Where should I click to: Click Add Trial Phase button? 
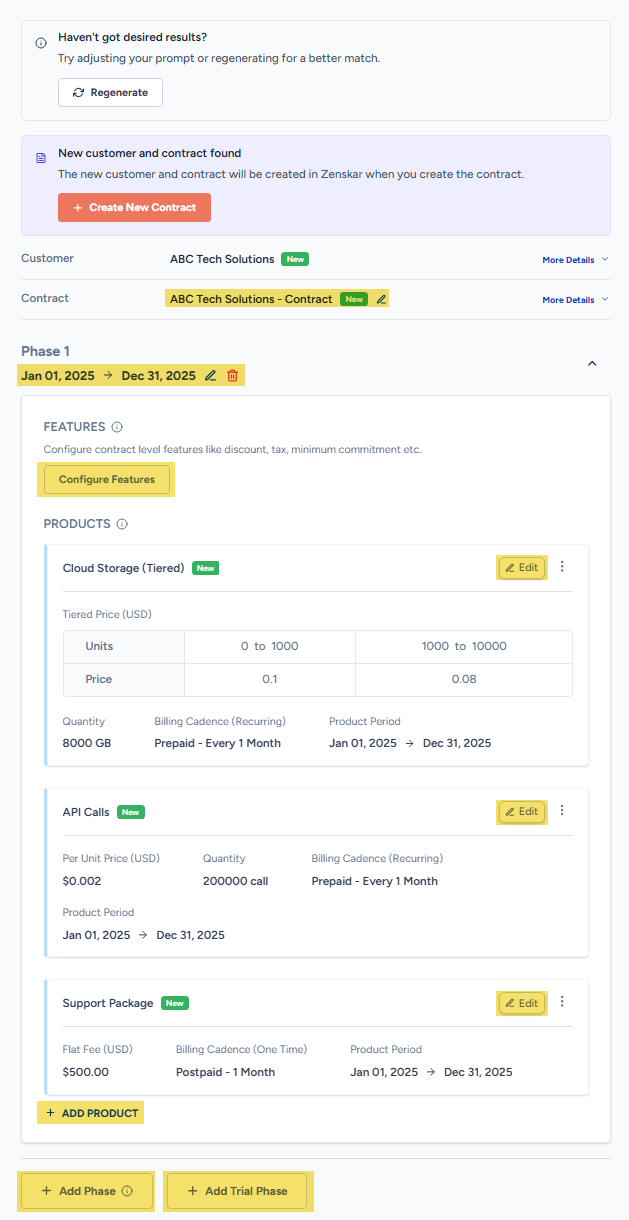click(238, 1191)
